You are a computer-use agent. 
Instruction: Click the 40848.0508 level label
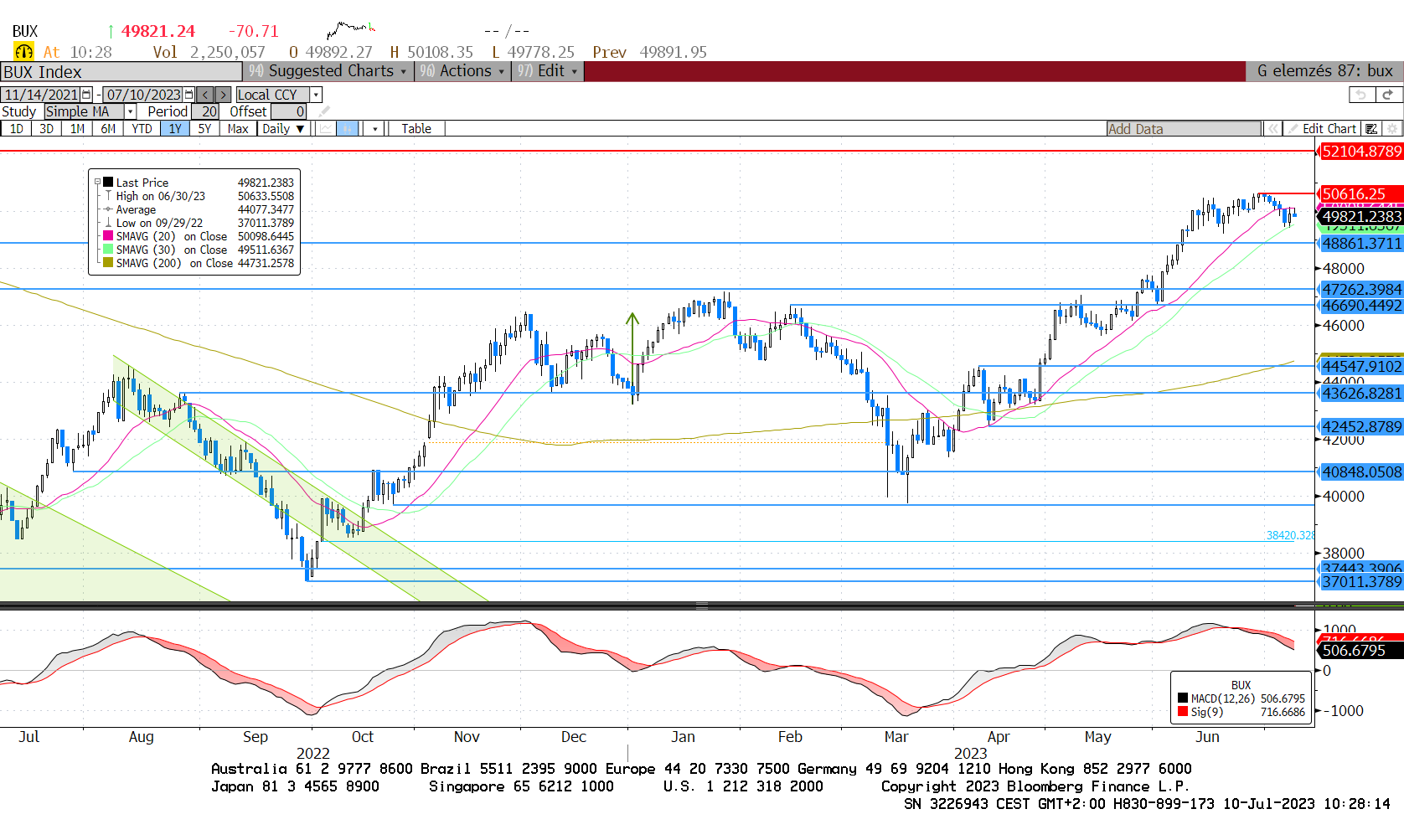1360,472
